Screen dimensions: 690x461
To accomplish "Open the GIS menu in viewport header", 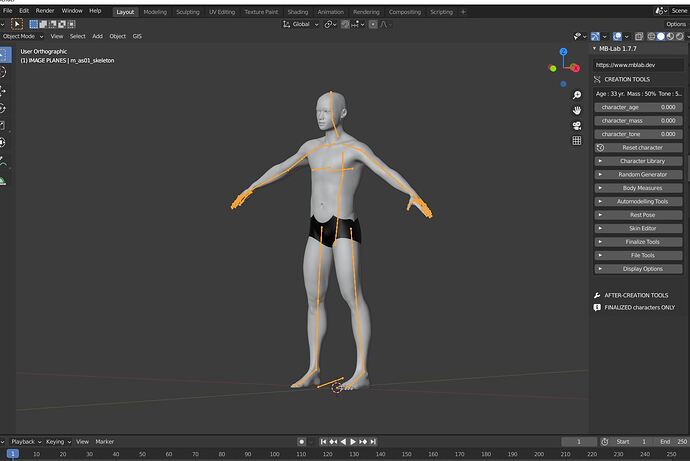I will (137, 36).
